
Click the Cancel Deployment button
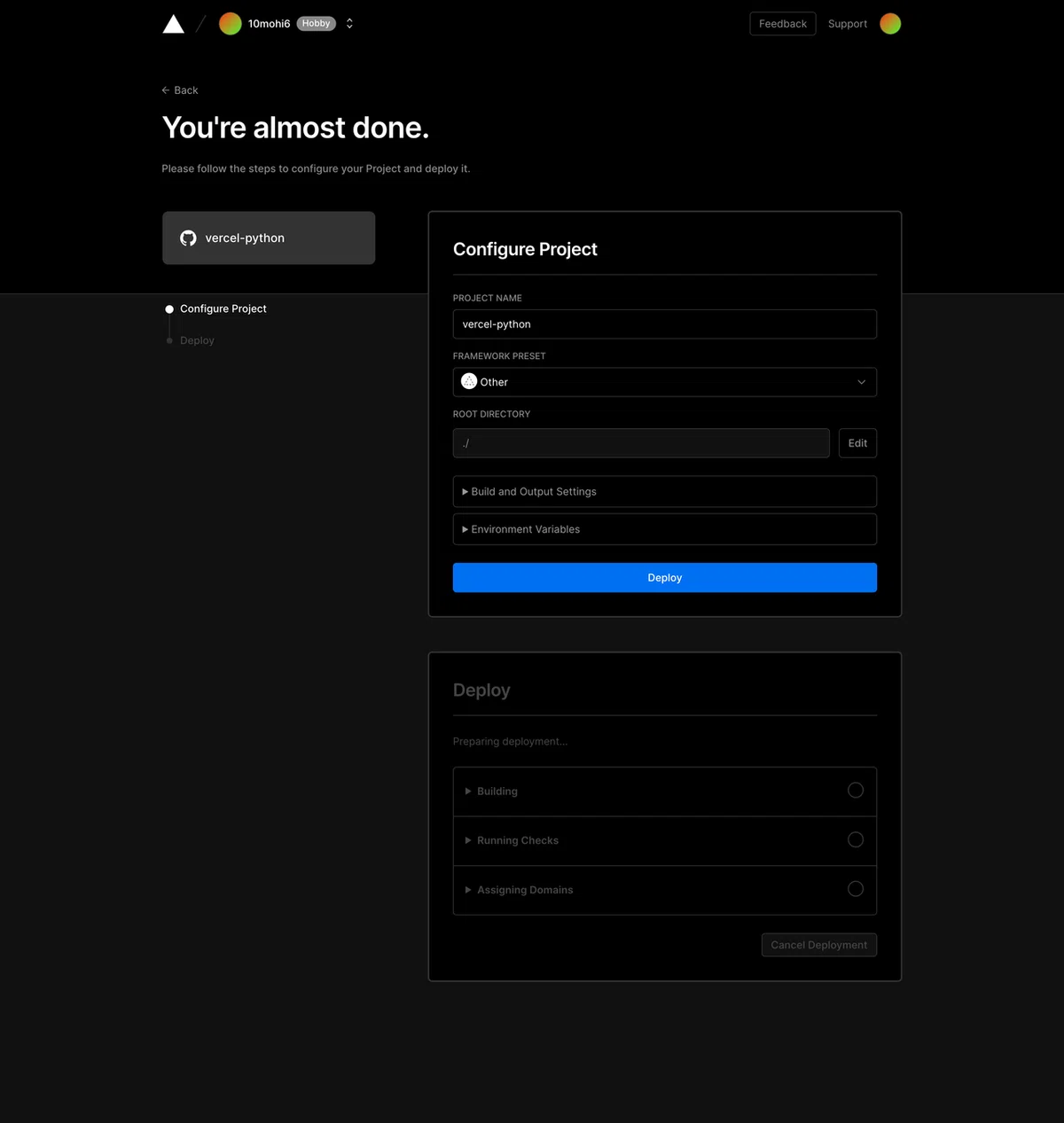819,945
